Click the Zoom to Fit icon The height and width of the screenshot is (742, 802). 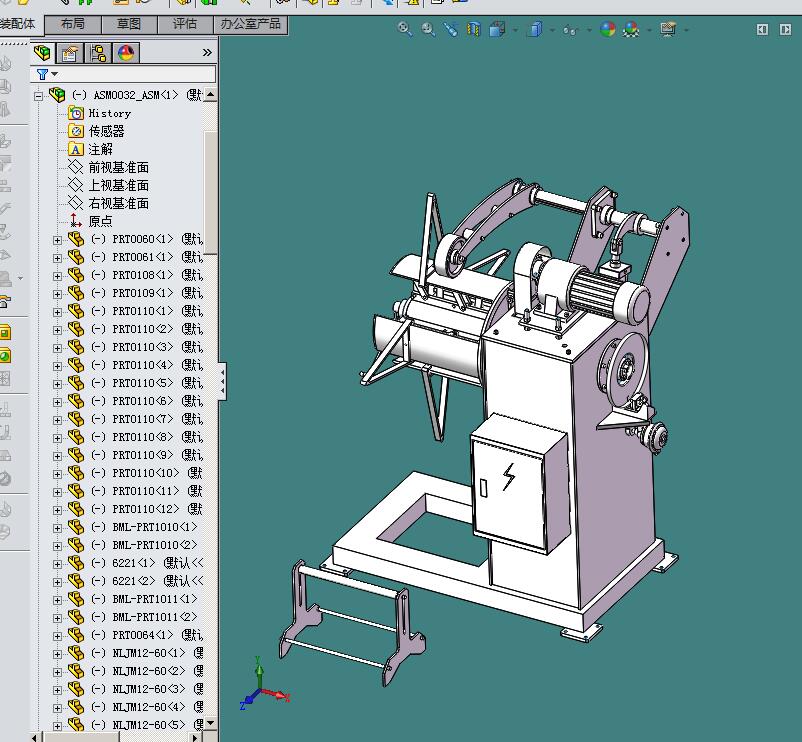coord(405,29)
